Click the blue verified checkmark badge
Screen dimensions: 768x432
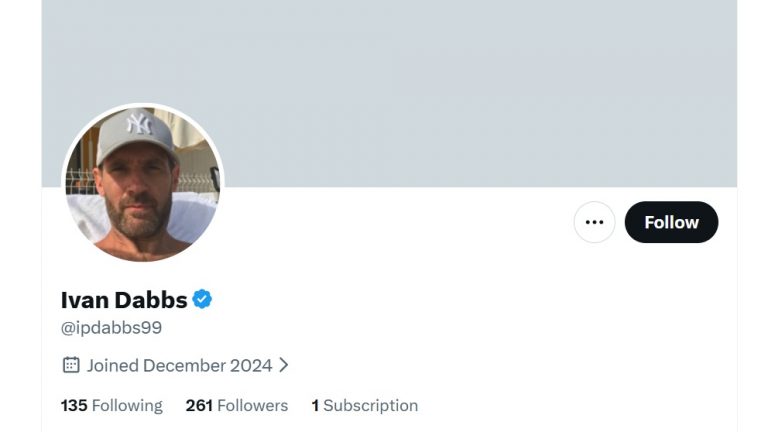(x=202, y=299)
